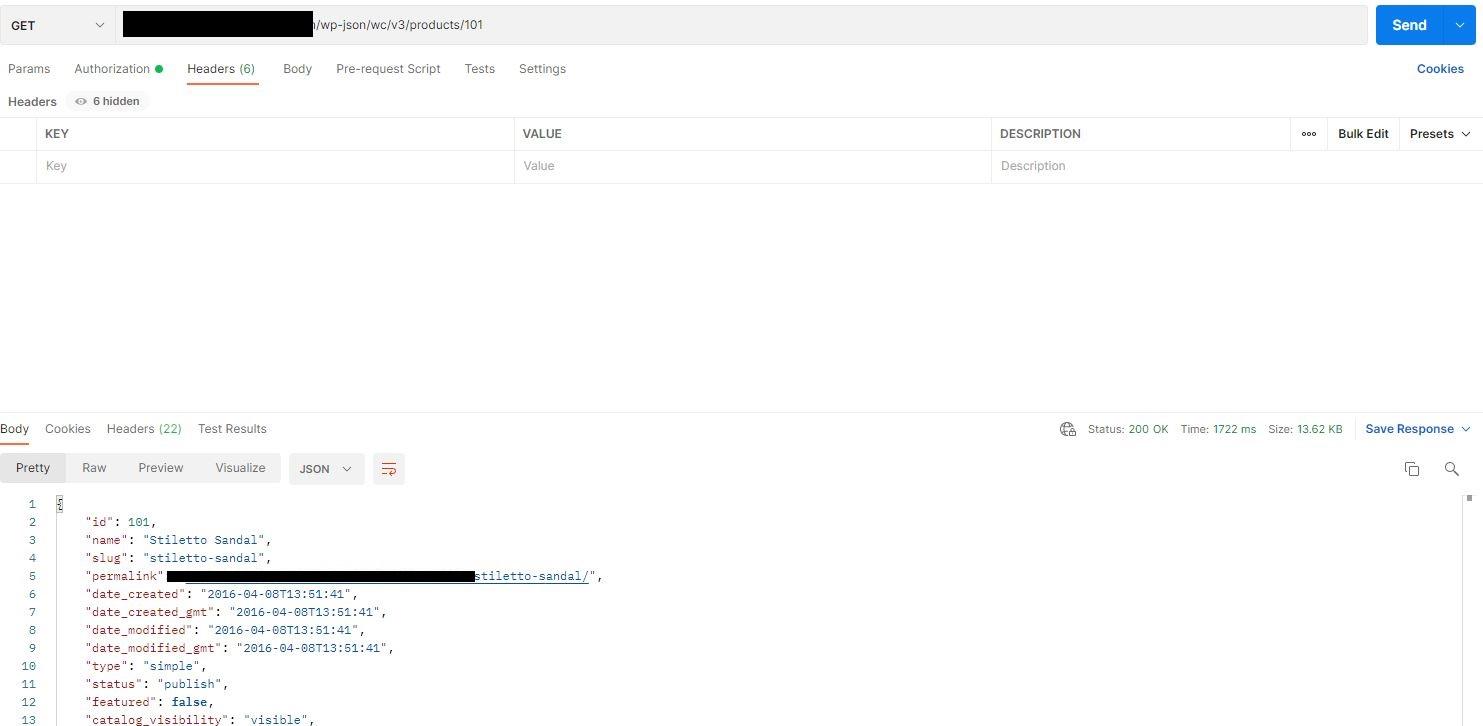This screenshot has width=1483, height=726.
Task: Expand the Send button dropdown arrow
Action: click(x=1459, y=25)
